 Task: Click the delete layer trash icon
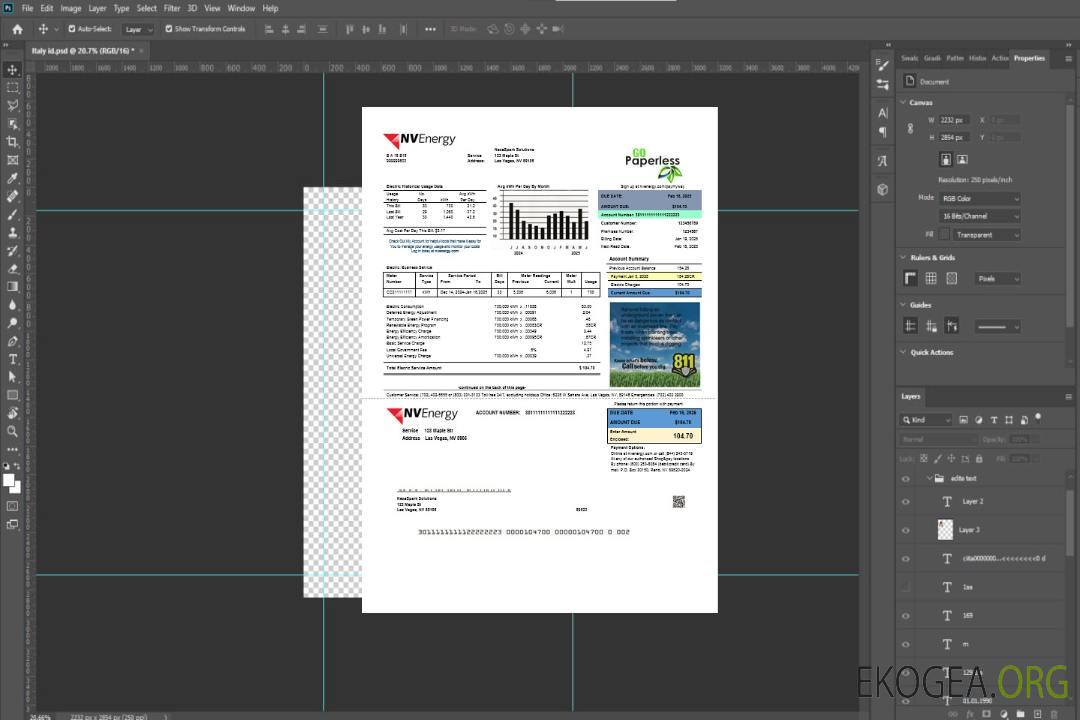[x=1055, y=714]
